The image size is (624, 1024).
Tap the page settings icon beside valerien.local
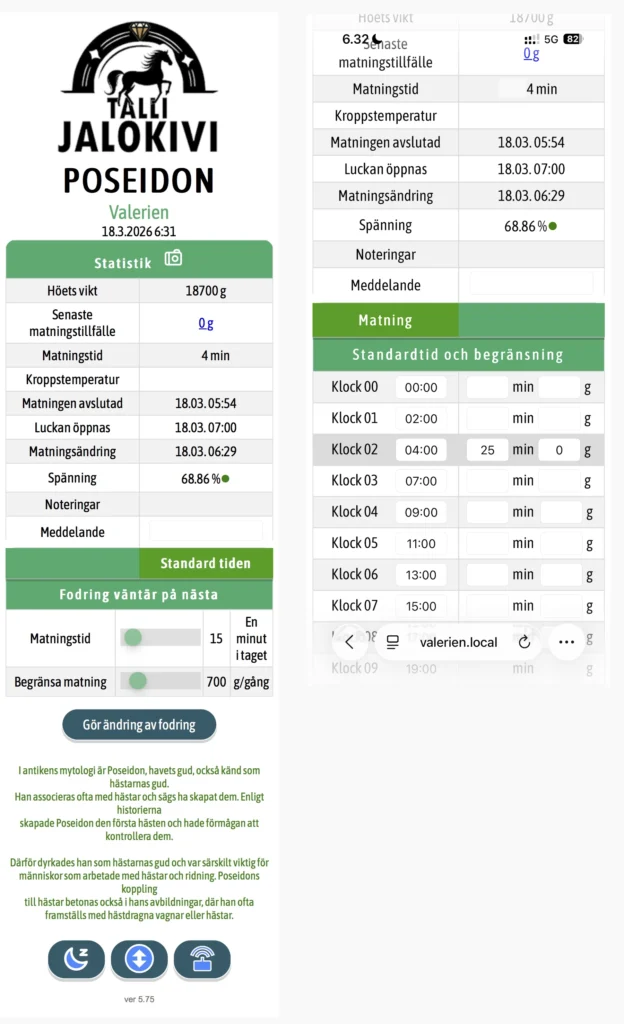tap(392, 642)
